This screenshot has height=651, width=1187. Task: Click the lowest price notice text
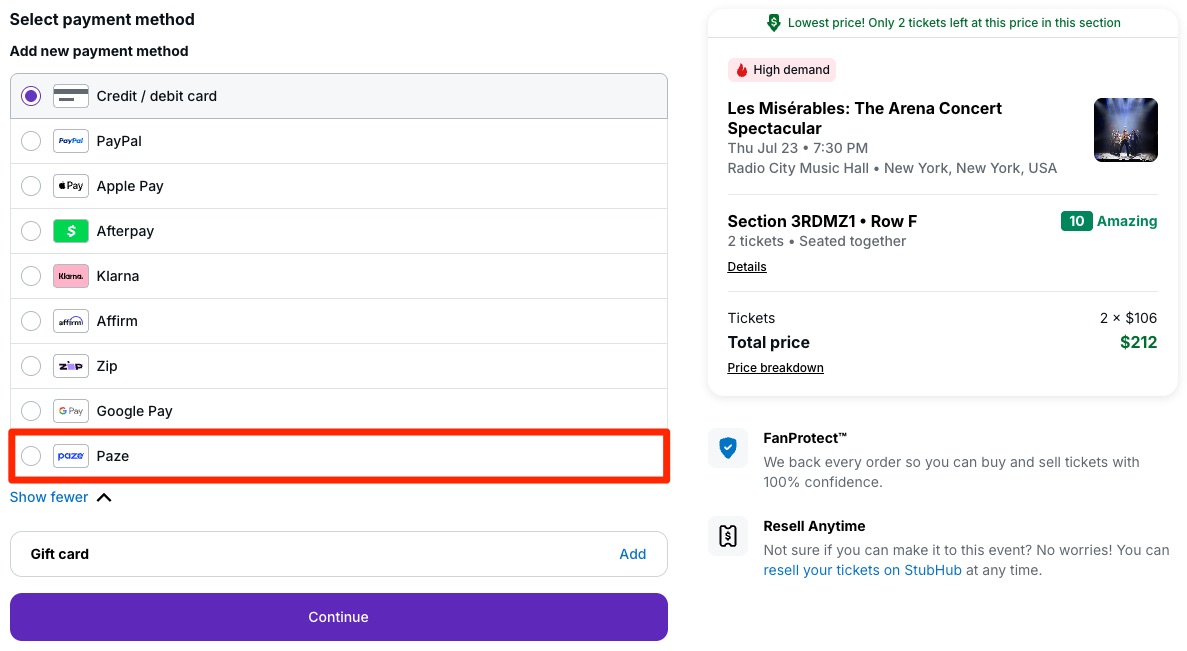coord(954,23)
